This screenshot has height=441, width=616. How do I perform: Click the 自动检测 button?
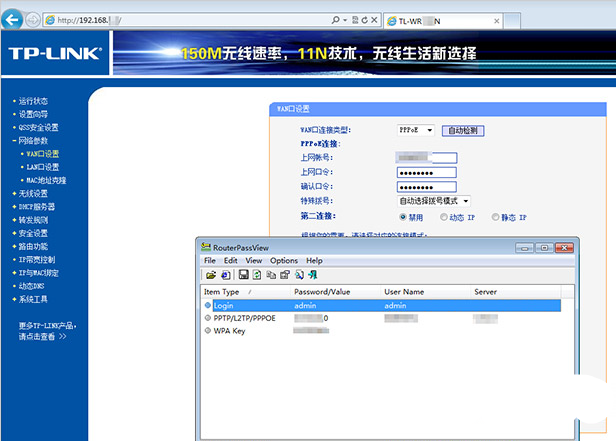pos(464,130)
